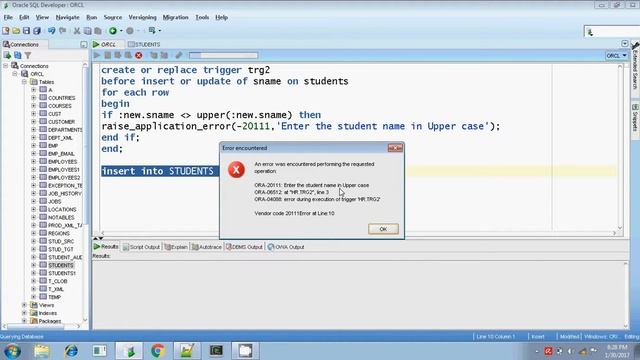Click the query progress bar in worksheet toolbar
640x360 pixels.
click(x=223, y=56)
